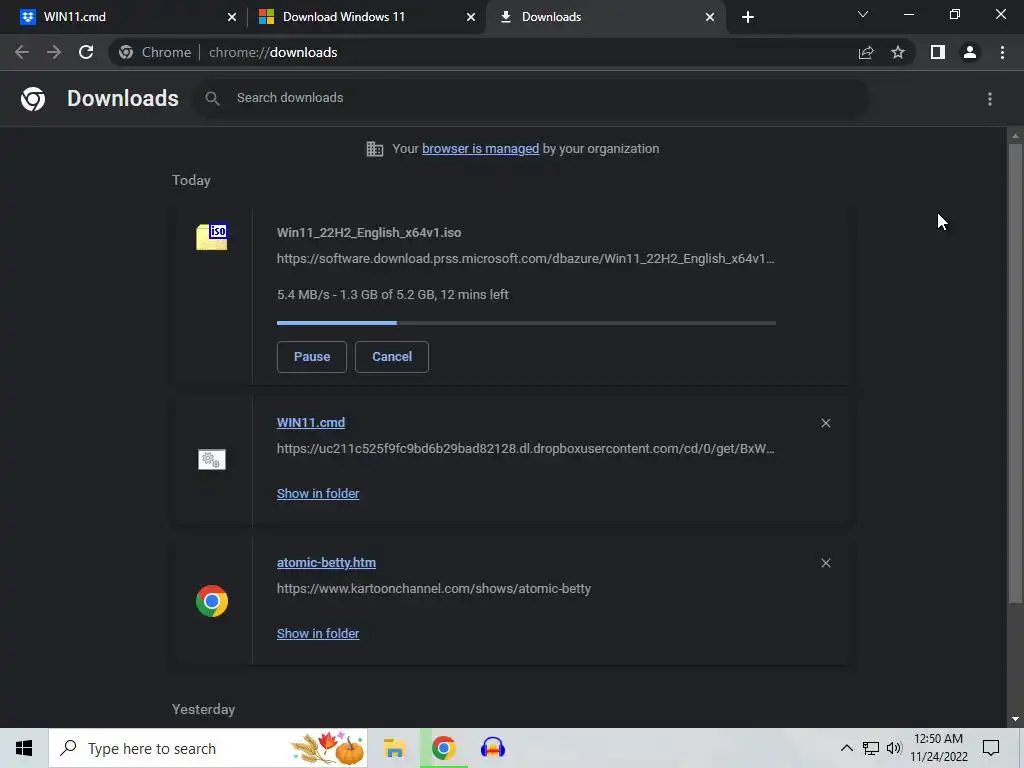Click the '5.4 MB/s' download status text
Screen dimensions: 1024x768
point(392,295)
